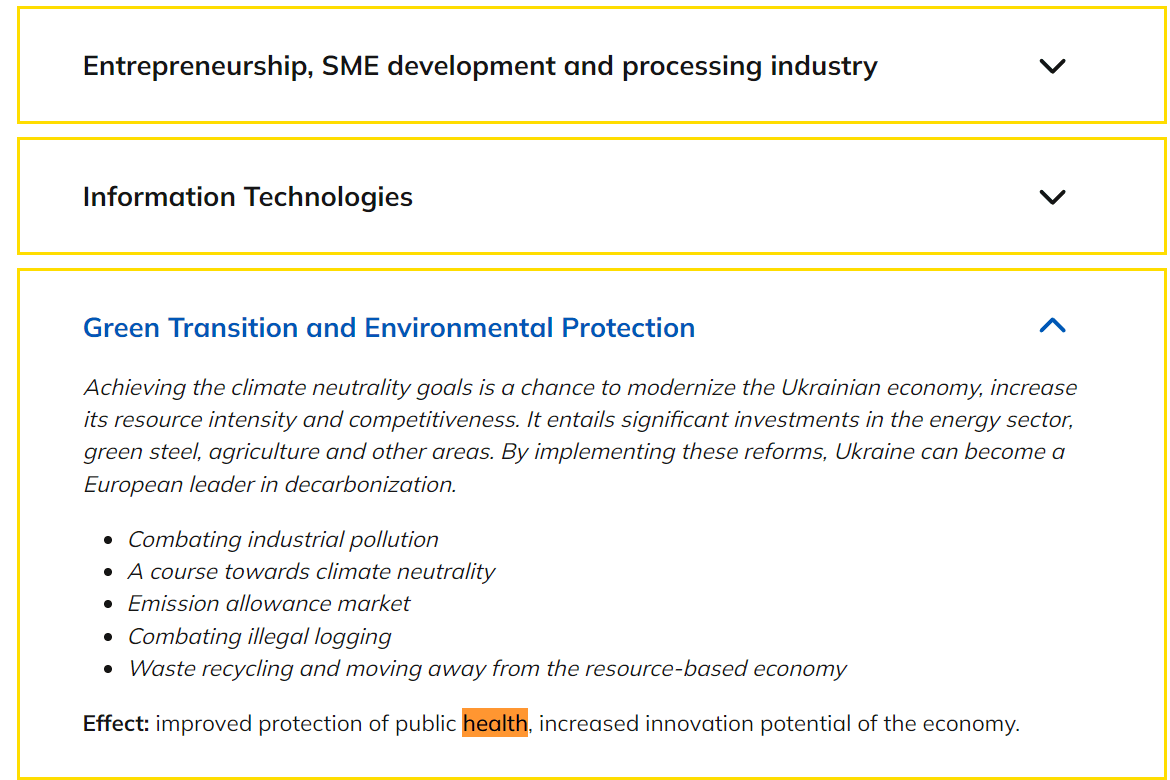The image size is (1170, 780).
Task: Click the orange highlighted word health
Action: pos(494,723)
